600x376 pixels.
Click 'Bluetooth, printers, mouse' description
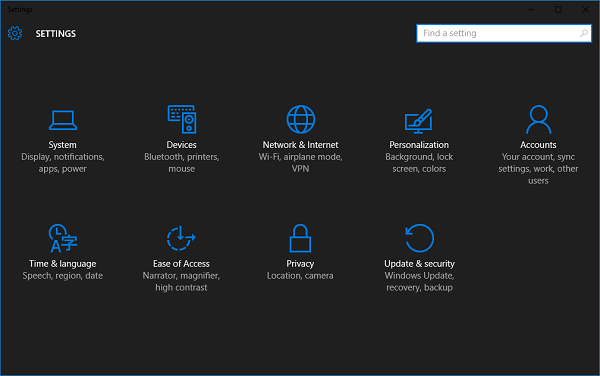182,163
